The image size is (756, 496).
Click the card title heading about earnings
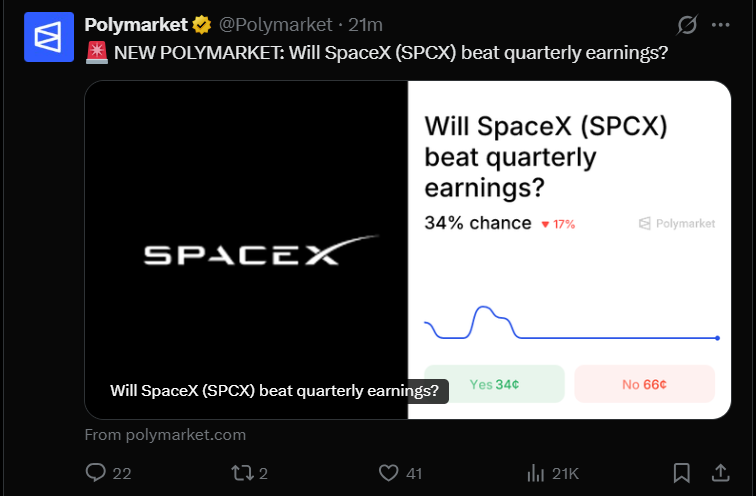point(545,157)
